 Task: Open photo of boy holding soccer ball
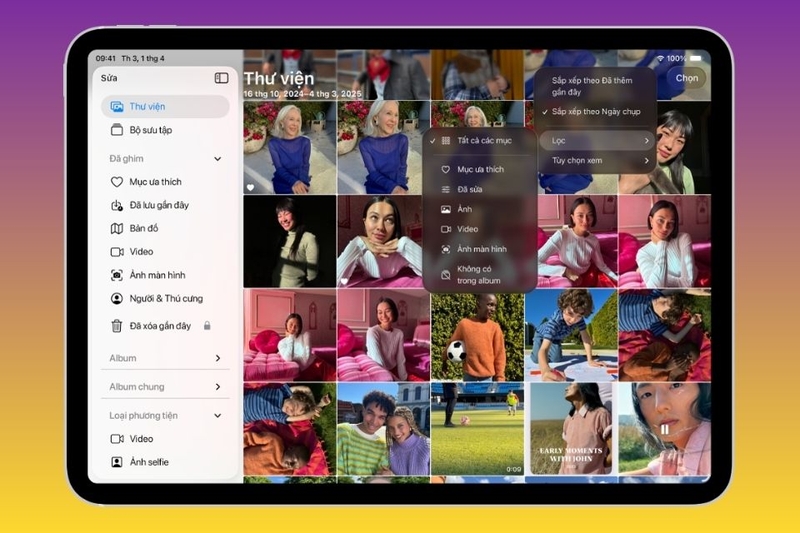[x=477, y=335]
